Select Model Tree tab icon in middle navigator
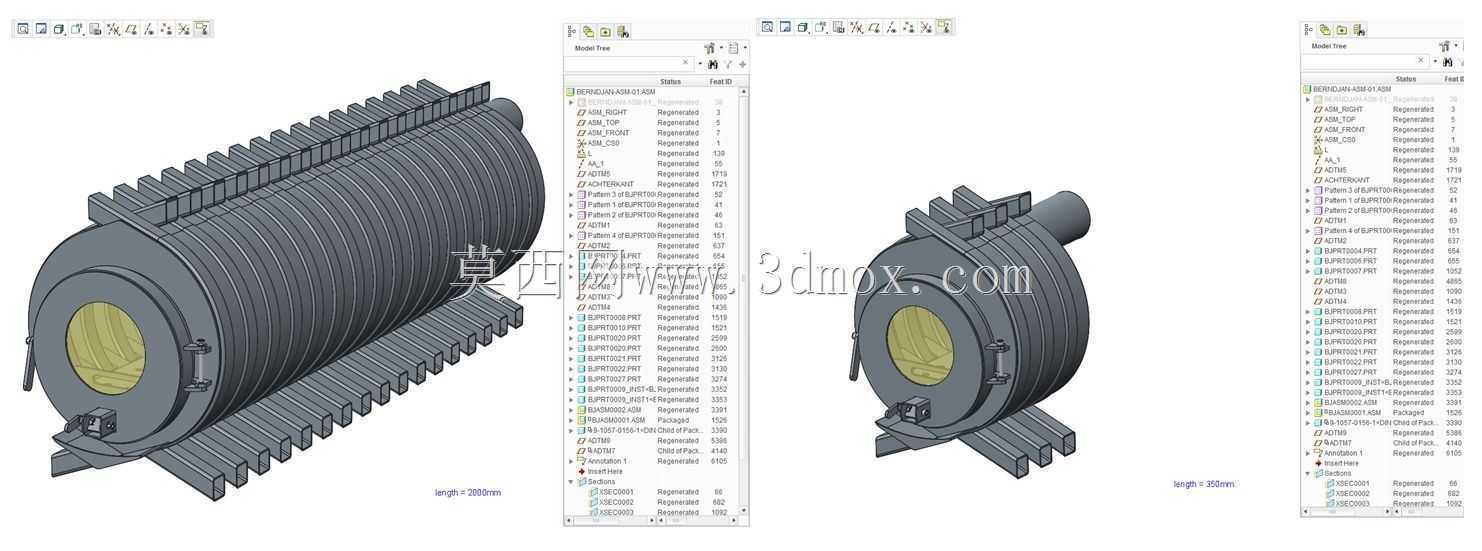Image resolution: width=1482 pixels, height=551 pixels. [572, 32]
